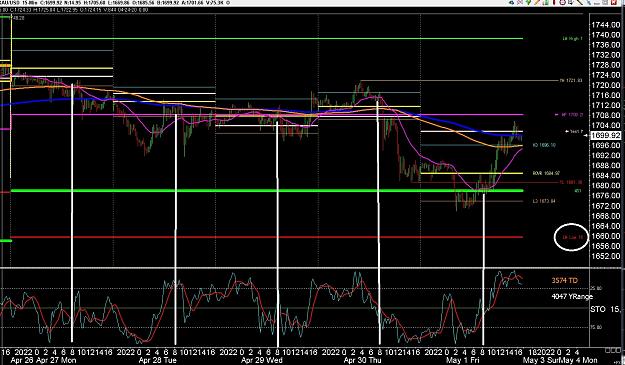Click the Apr 29 Wed date label
This screenshot has width=625, height=365.
point(262,360)
